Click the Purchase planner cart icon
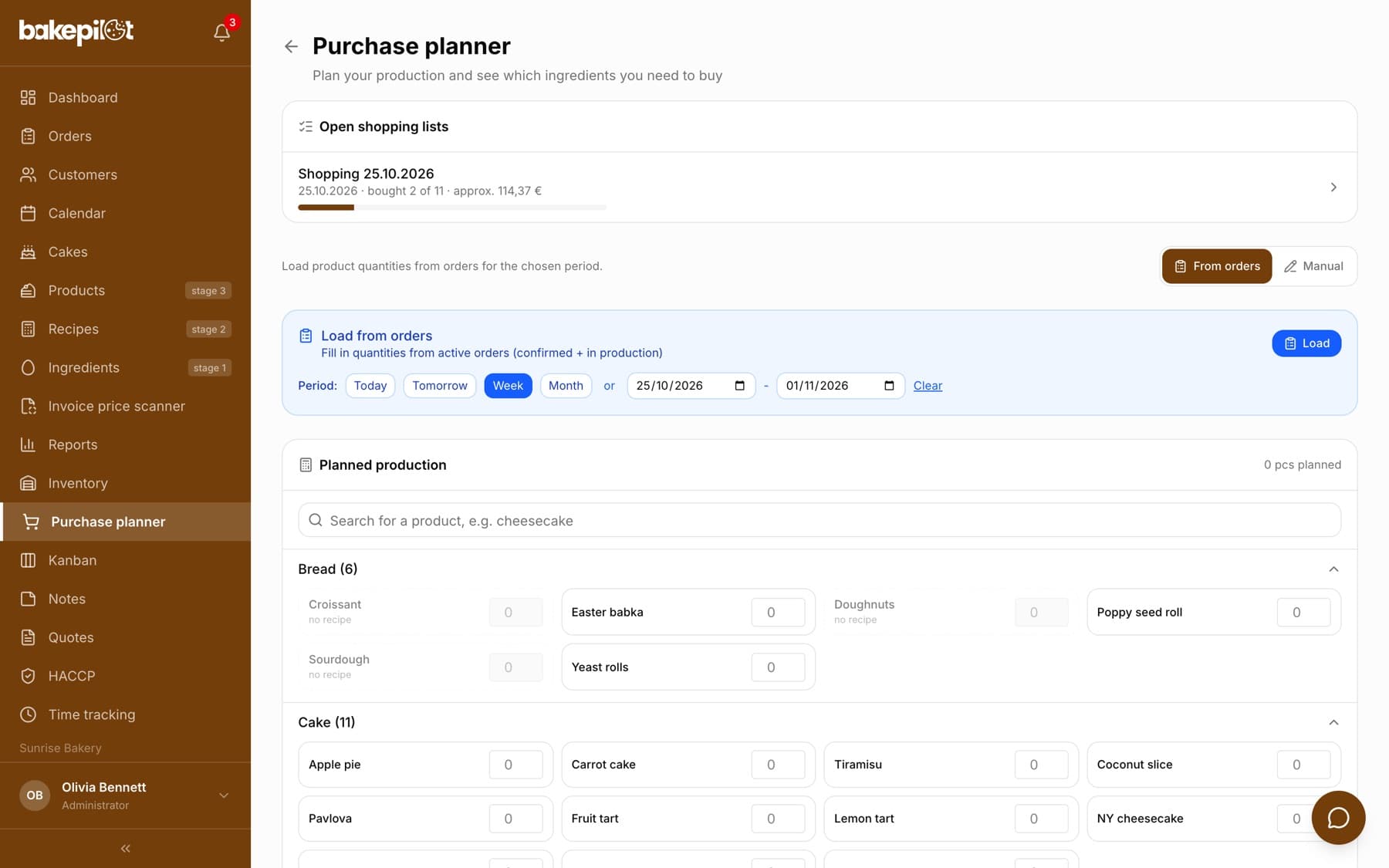The image size is (1389, 868). point(31,522)
